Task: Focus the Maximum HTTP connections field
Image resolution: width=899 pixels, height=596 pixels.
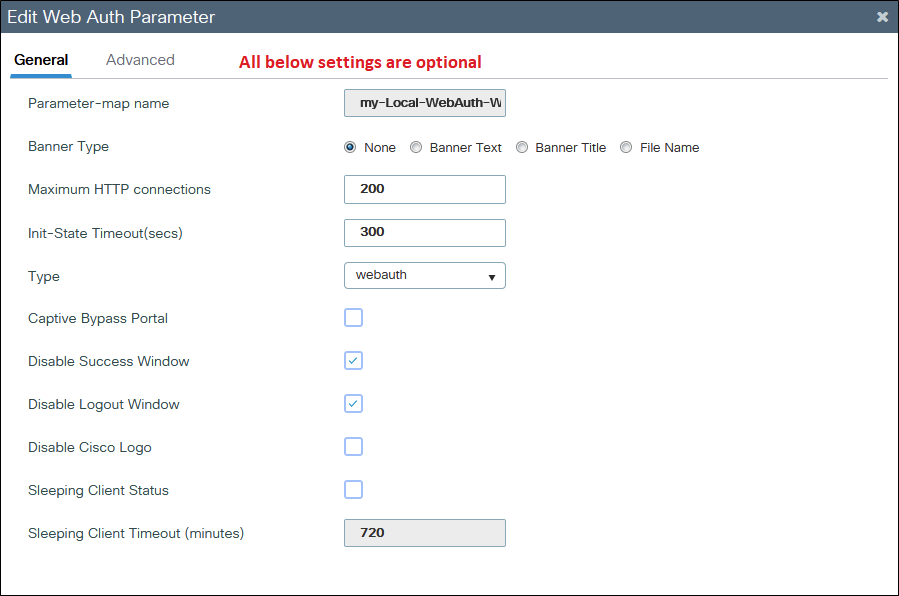Action: tap(424, 189)
